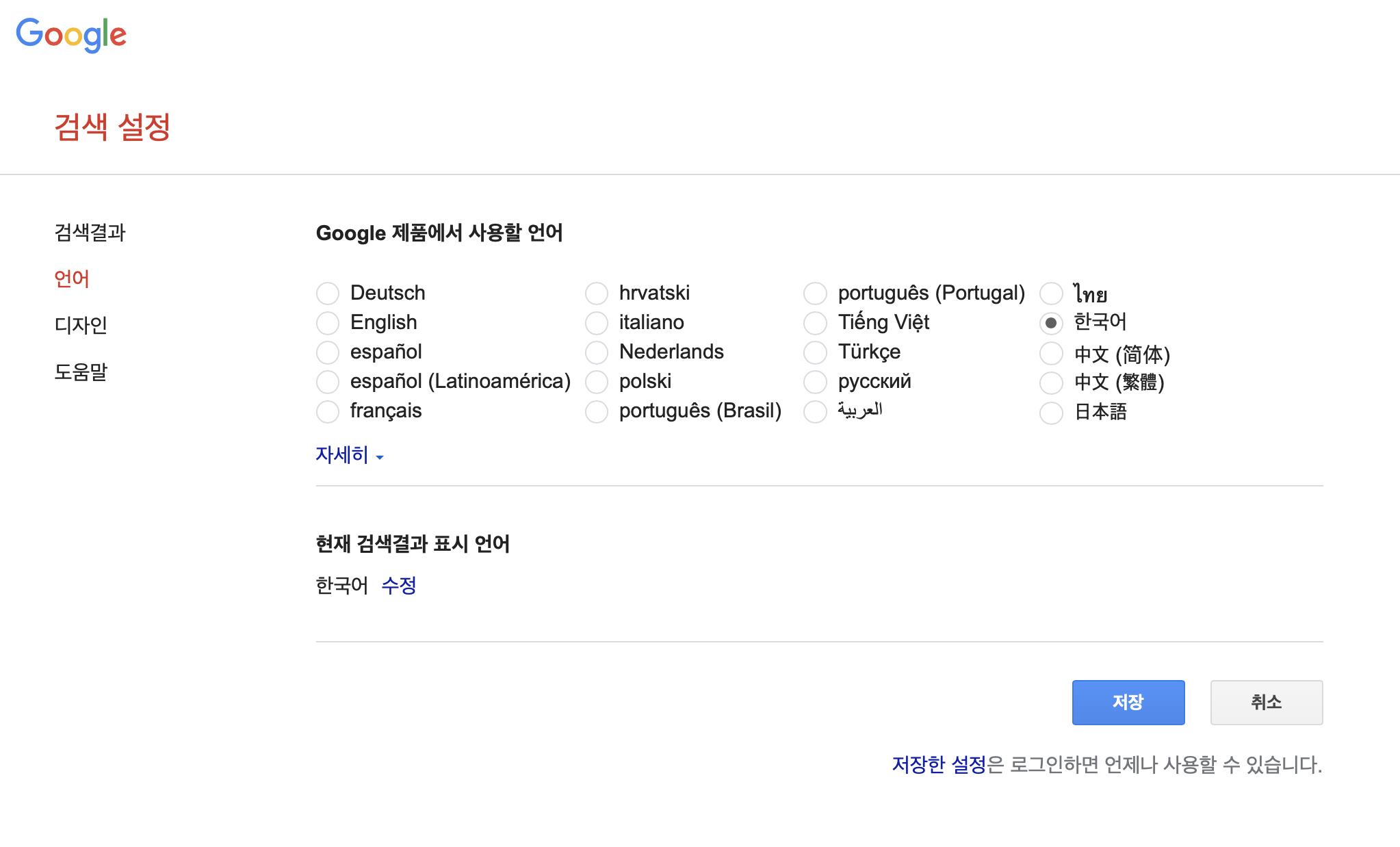Switch to the 디자인 section
Image resolution: width=1400 pixels, height=847 pixels.
81,325
